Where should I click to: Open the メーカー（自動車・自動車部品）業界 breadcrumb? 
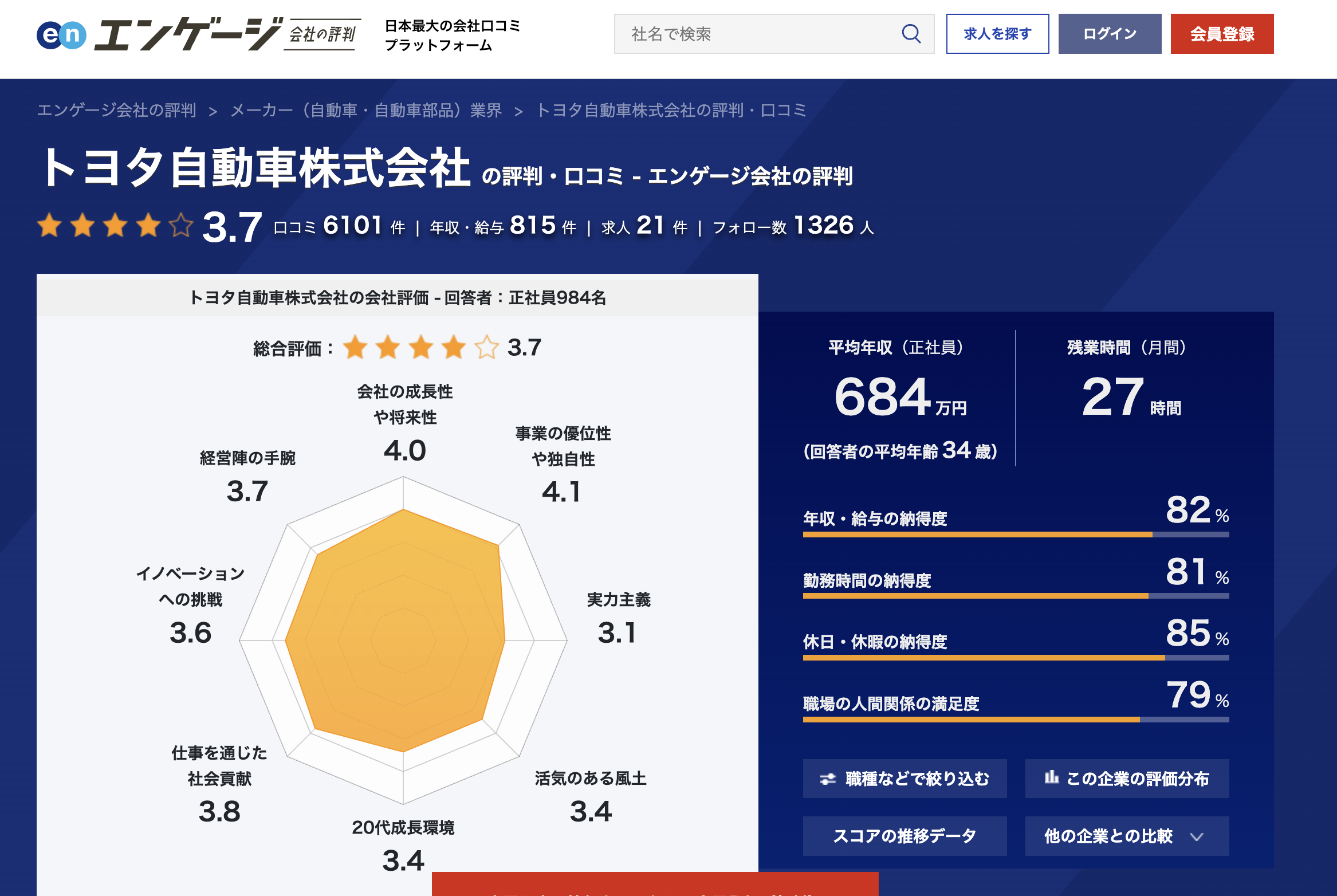point(366,110)
